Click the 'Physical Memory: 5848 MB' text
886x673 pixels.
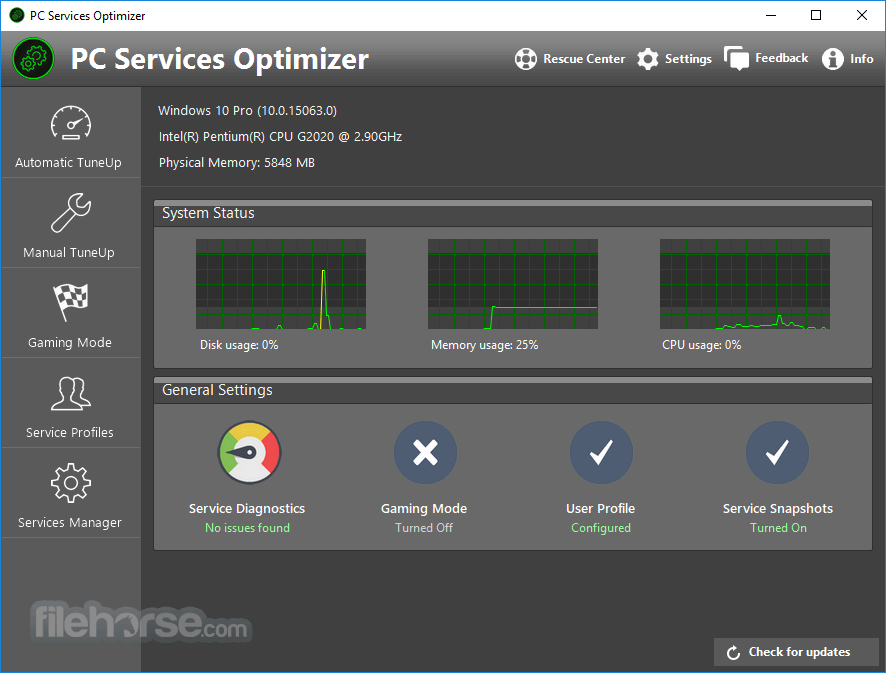tap(237, 163)
